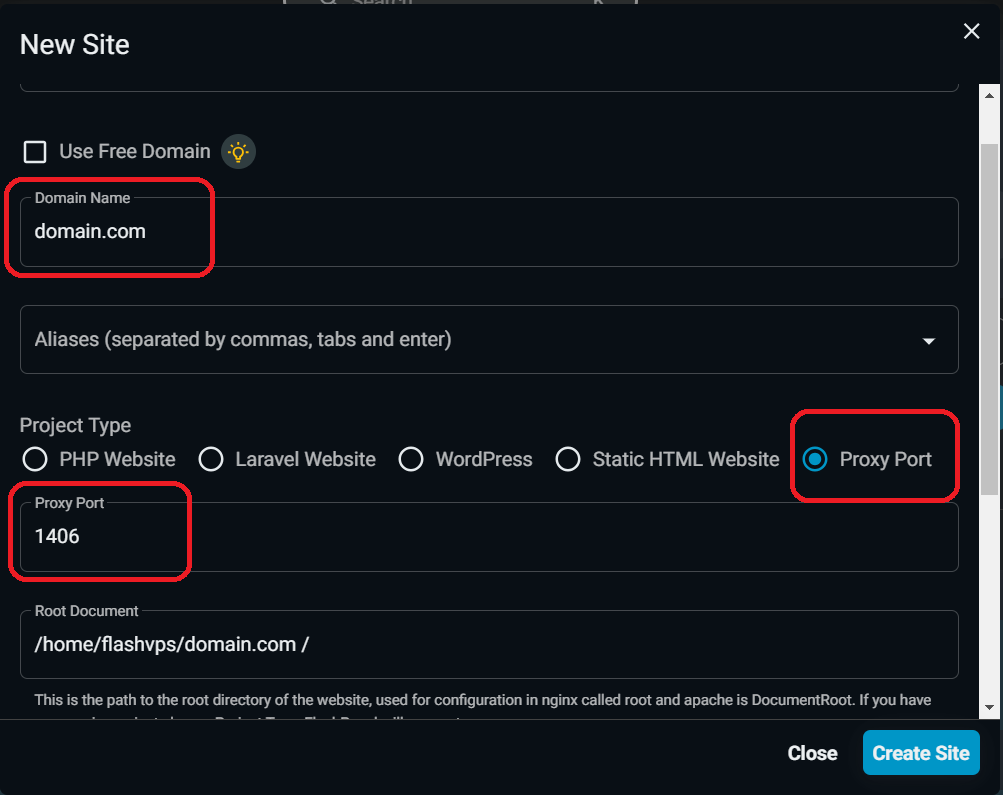Pick WordPress as project type

point(411,459)
